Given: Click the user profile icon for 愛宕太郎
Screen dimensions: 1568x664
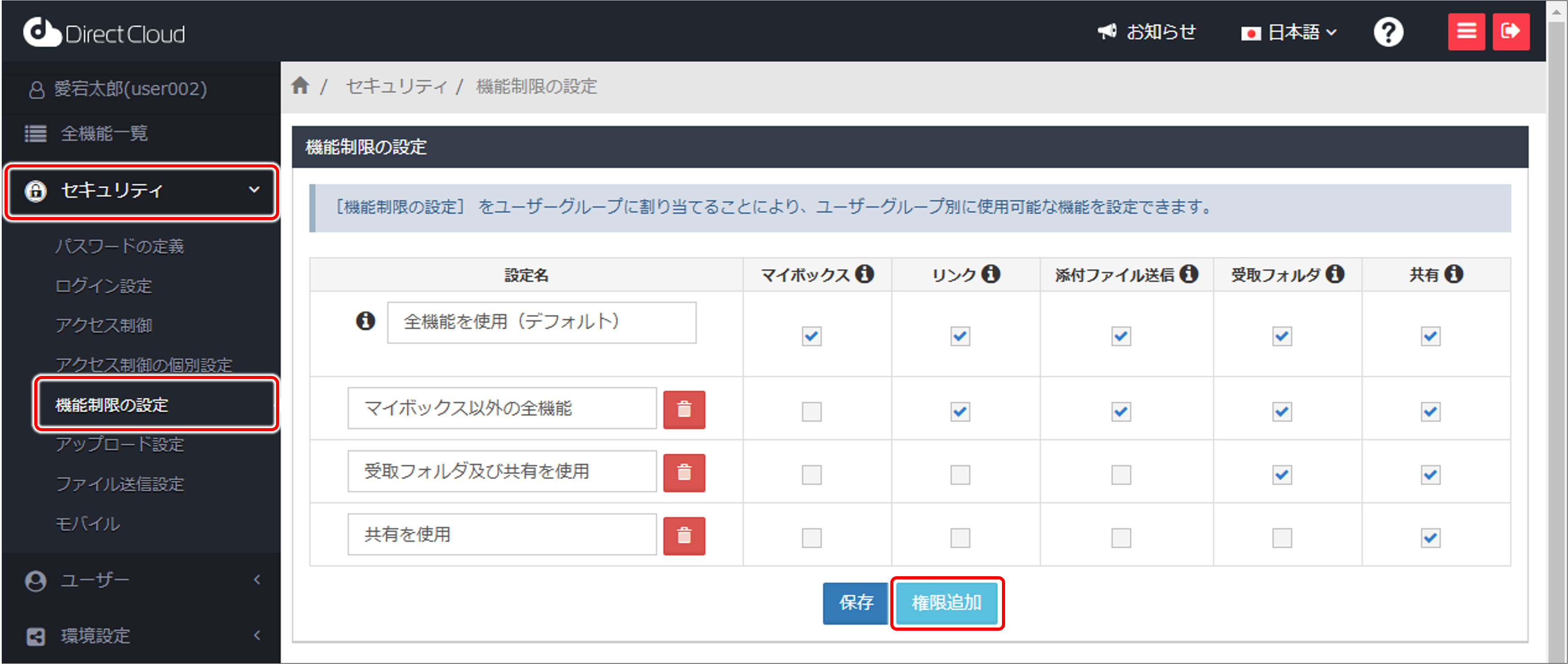Looking at the screenshot, I should click(x=36, y=90).
